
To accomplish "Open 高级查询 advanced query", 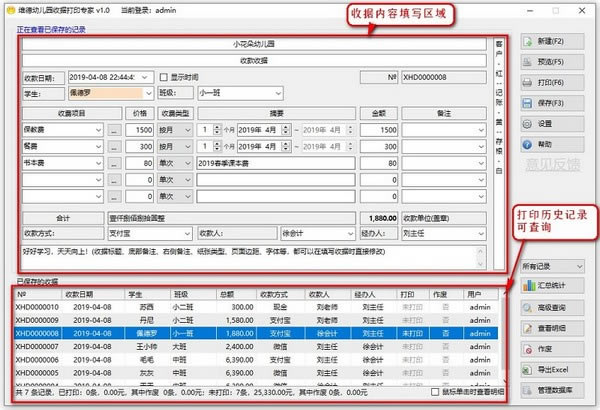I will [552, 308].
